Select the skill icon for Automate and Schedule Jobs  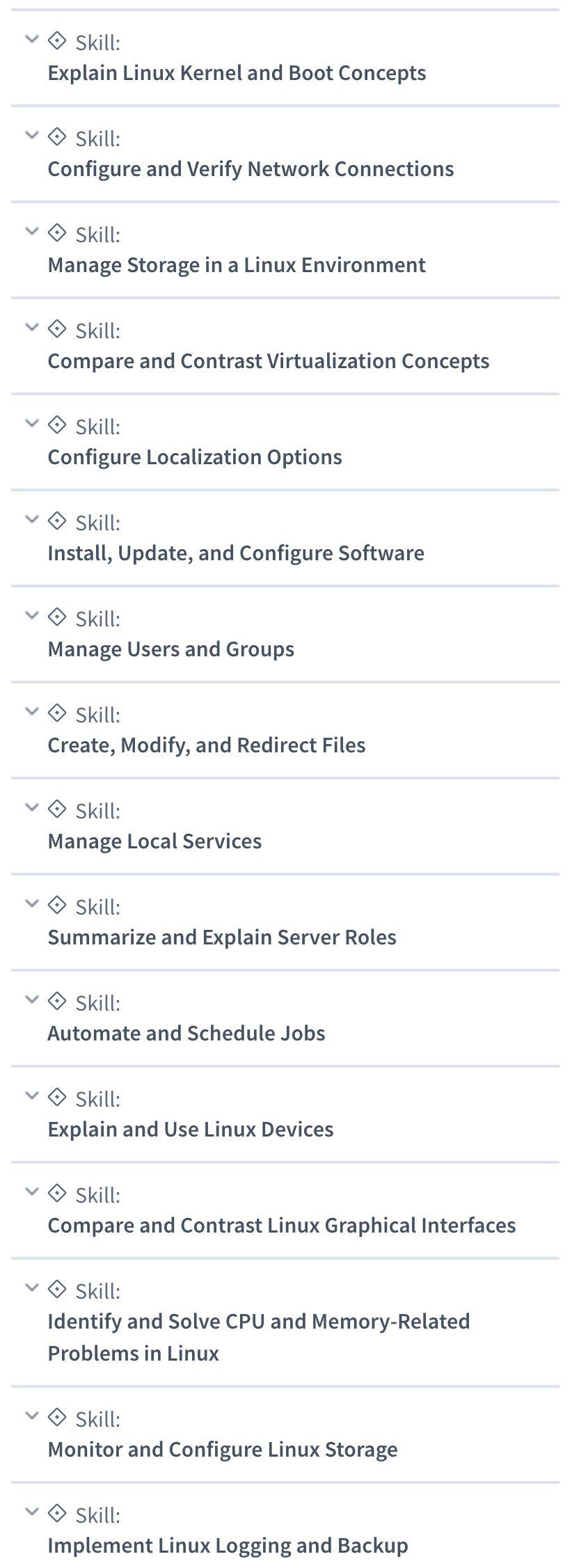[x=57, y=1001]
